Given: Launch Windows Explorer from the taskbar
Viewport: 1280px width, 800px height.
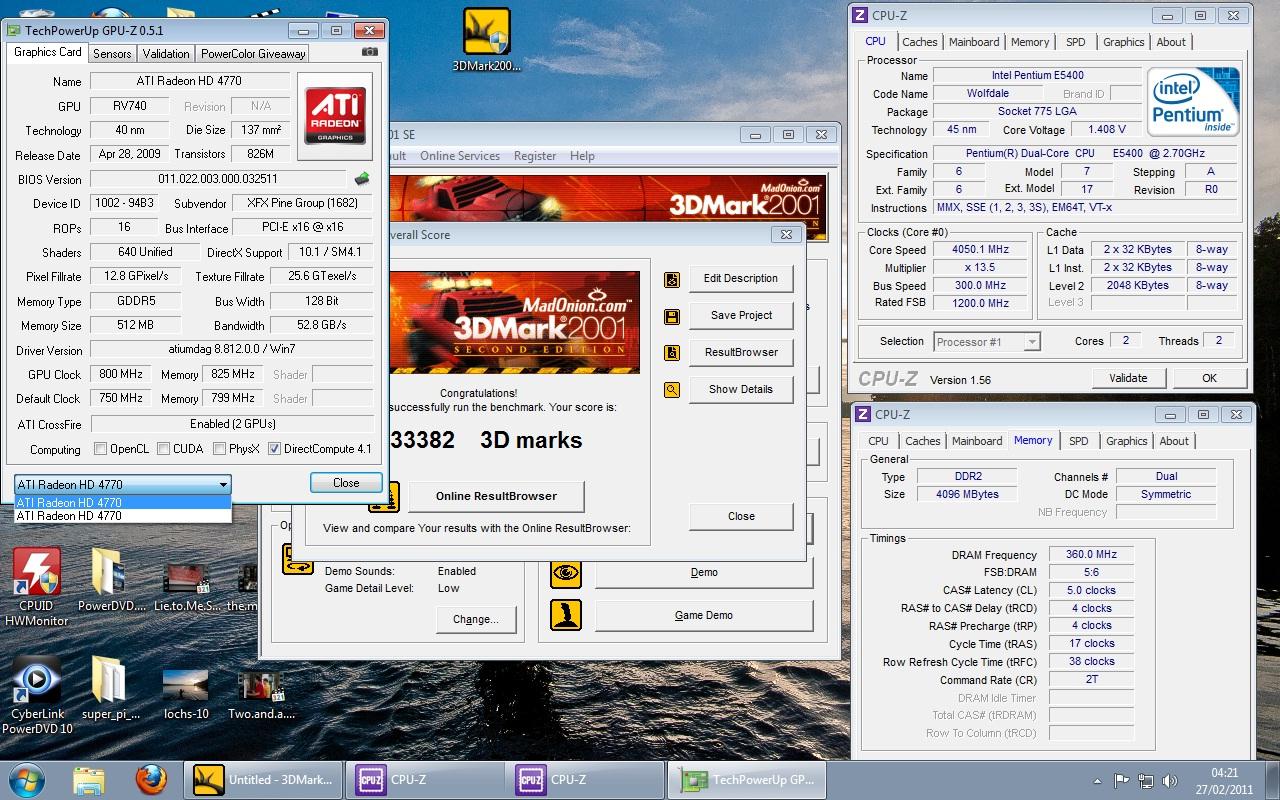Looking at the screenshot, I should (x=89, y=779).
